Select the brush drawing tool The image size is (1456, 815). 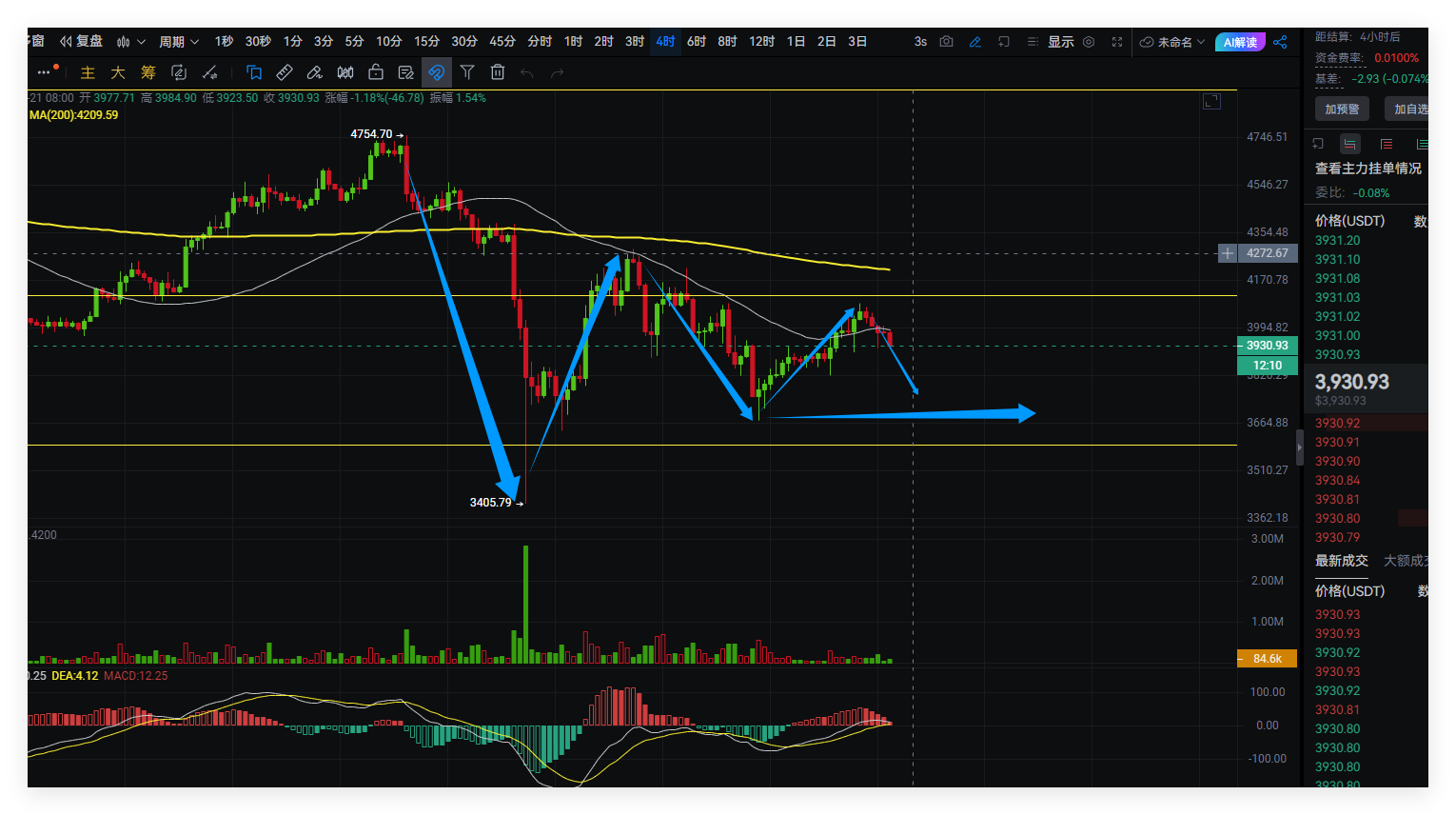coord(315,72)
